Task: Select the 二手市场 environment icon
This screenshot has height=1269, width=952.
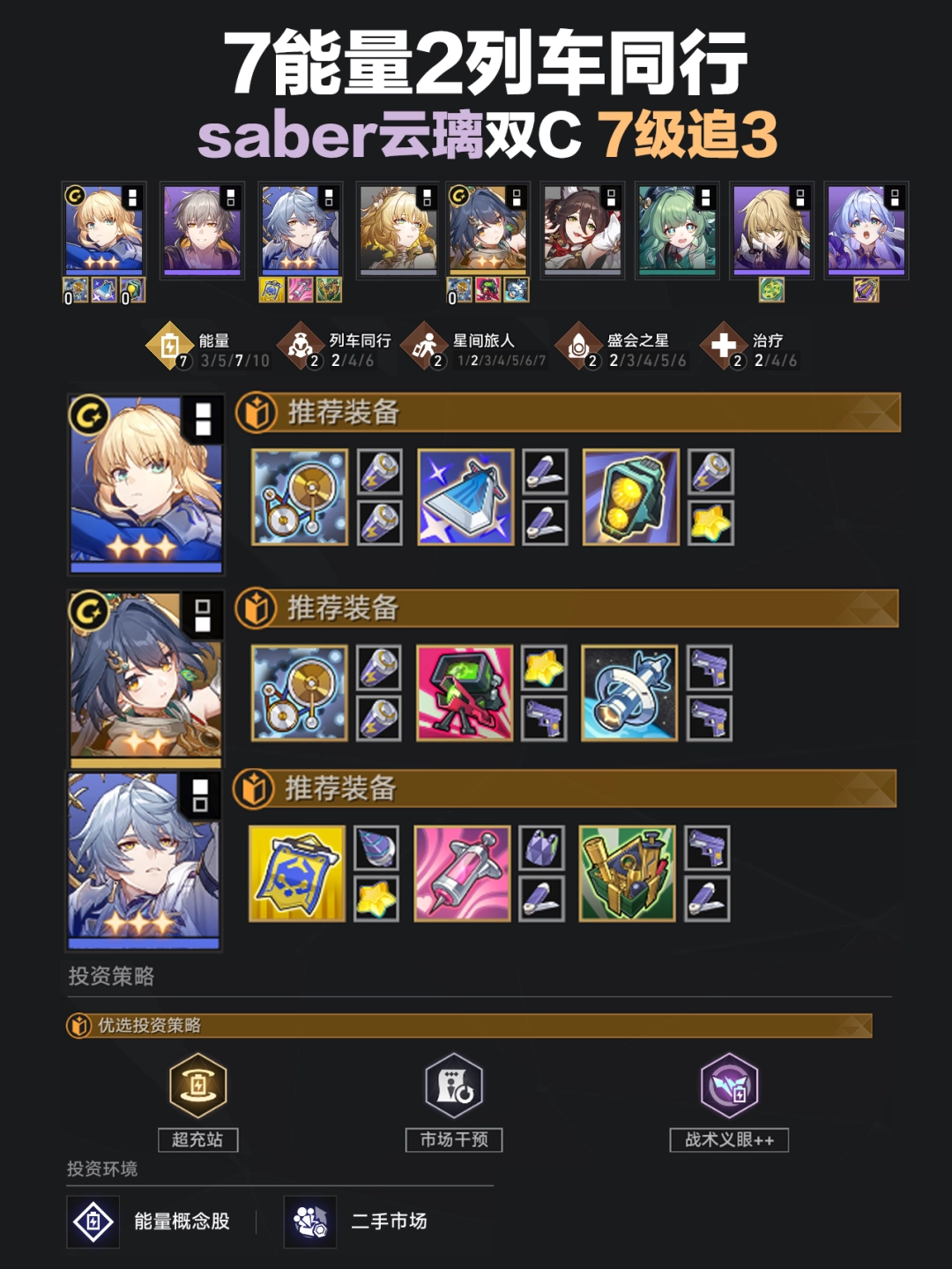Action: [310, 1222]
